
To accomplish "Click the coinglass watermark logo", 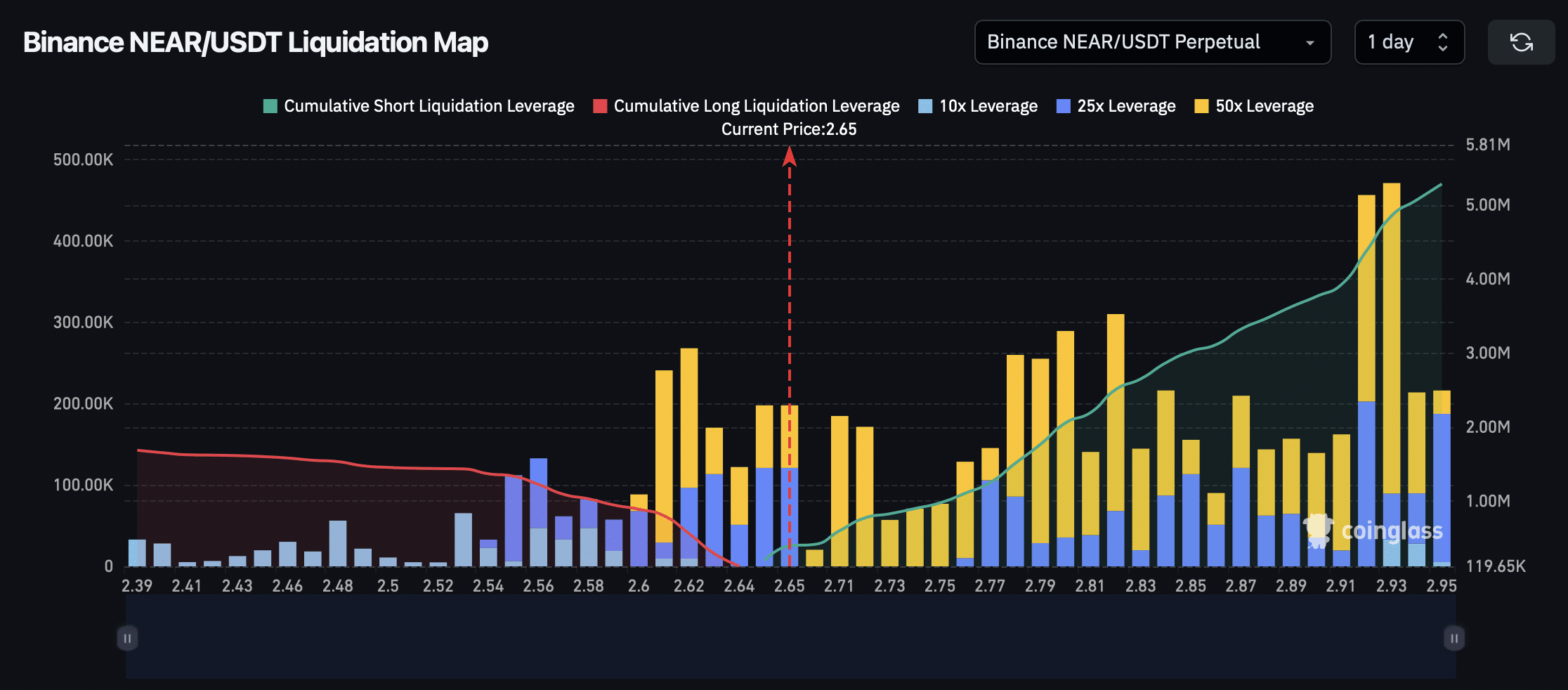I will (1373, 531).
